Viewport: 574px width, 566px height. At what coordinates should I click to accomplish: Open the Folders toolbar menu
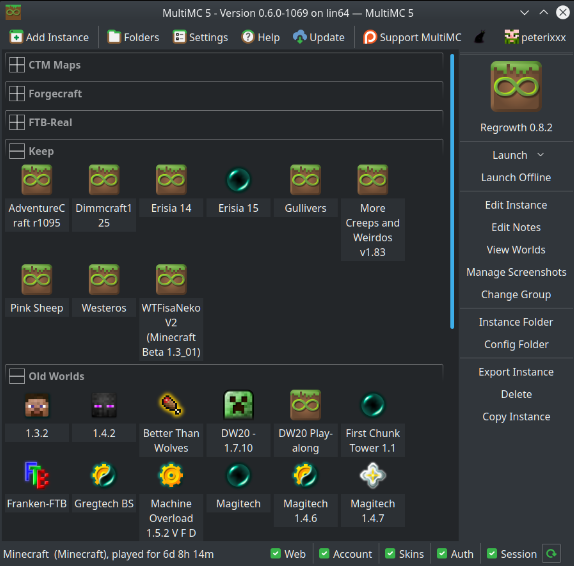coord(133,37)
